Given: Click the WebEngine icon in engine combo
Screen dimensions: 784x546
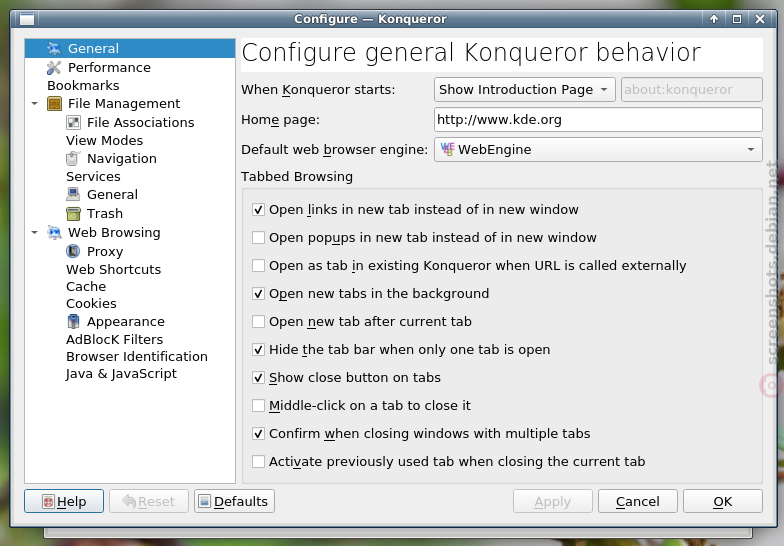Looking at the screenshot, I should pos(447,150).
